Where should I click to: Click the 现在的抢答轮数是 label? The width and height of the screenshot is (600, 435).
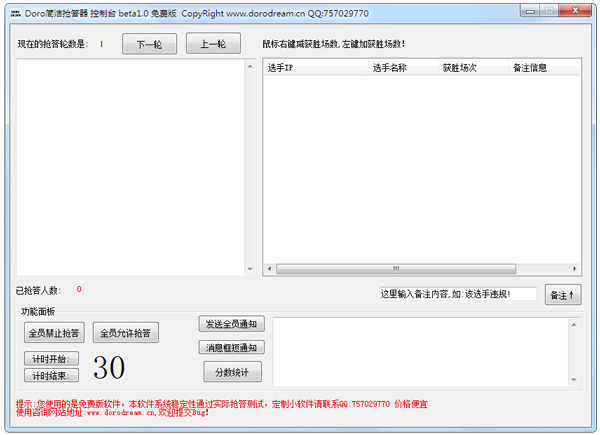(x=53, y=44)
